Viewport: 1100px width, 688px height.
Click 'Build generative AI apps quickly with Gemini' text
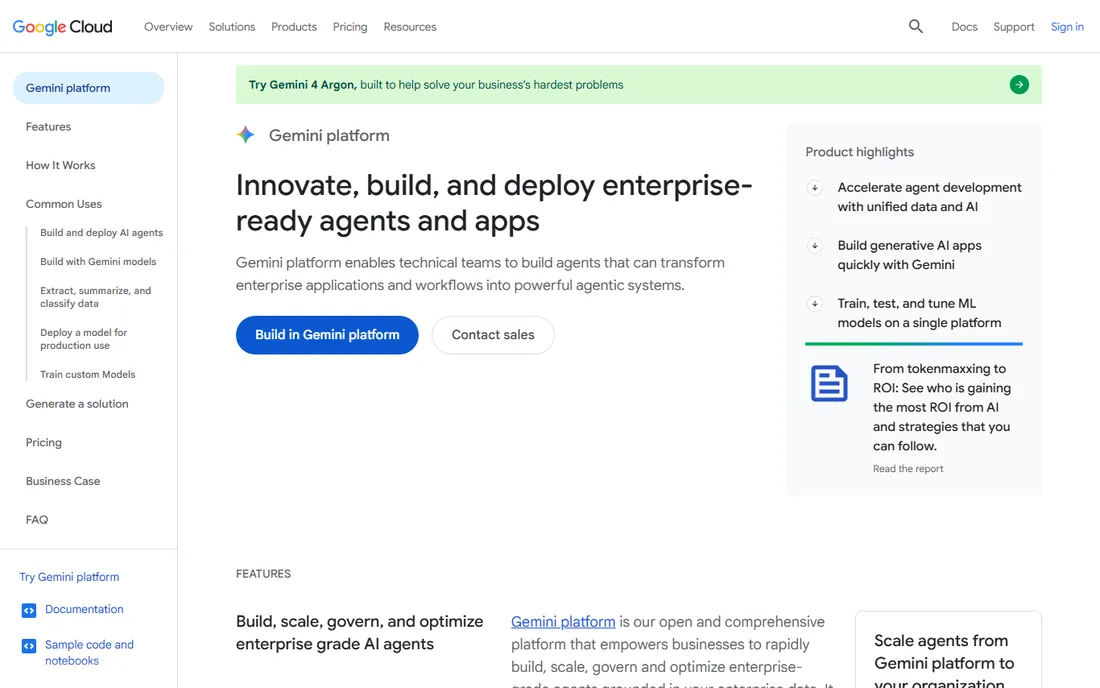coord(909,255)
